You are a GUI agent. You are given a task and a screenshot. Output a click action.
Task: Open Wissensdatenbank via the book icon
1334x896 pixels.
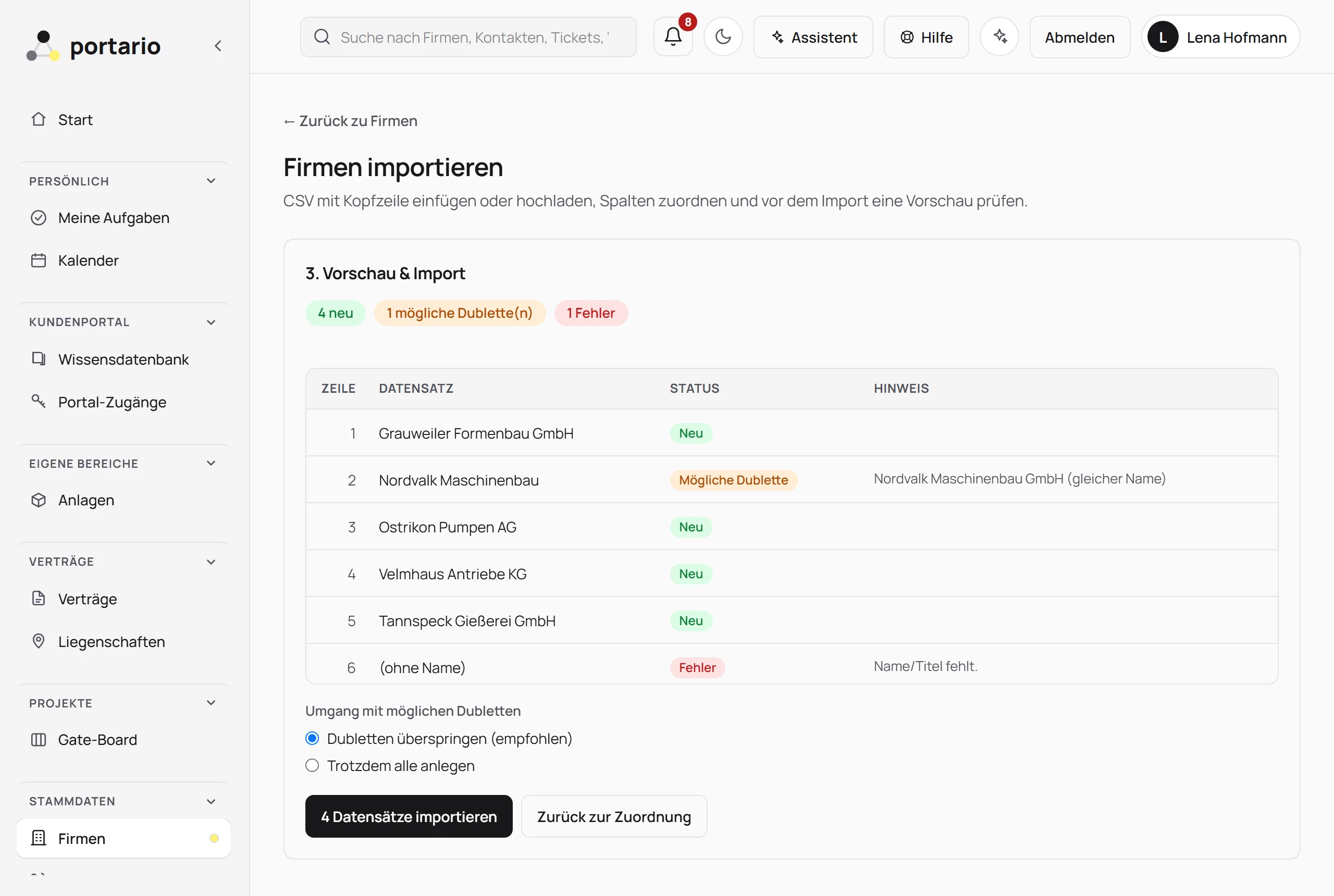pyautogui.click(x=38, y=359)
